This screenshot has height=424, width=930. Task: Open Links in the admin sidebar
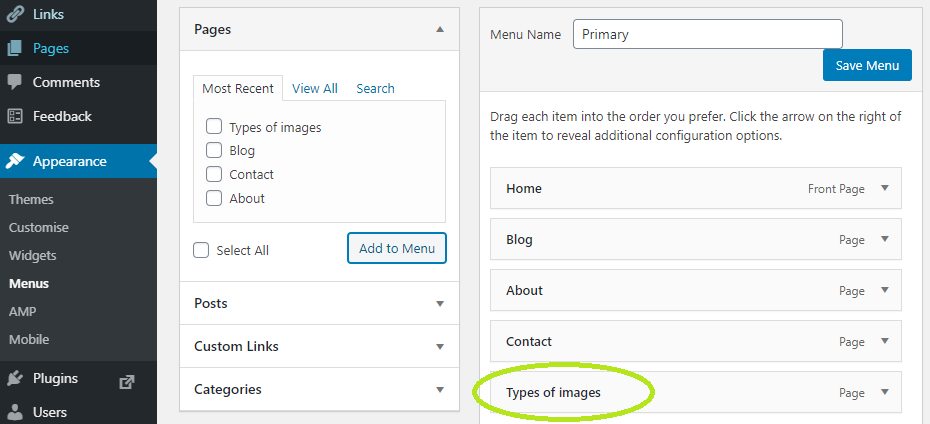pyautogui.click(x=48, y=14)
